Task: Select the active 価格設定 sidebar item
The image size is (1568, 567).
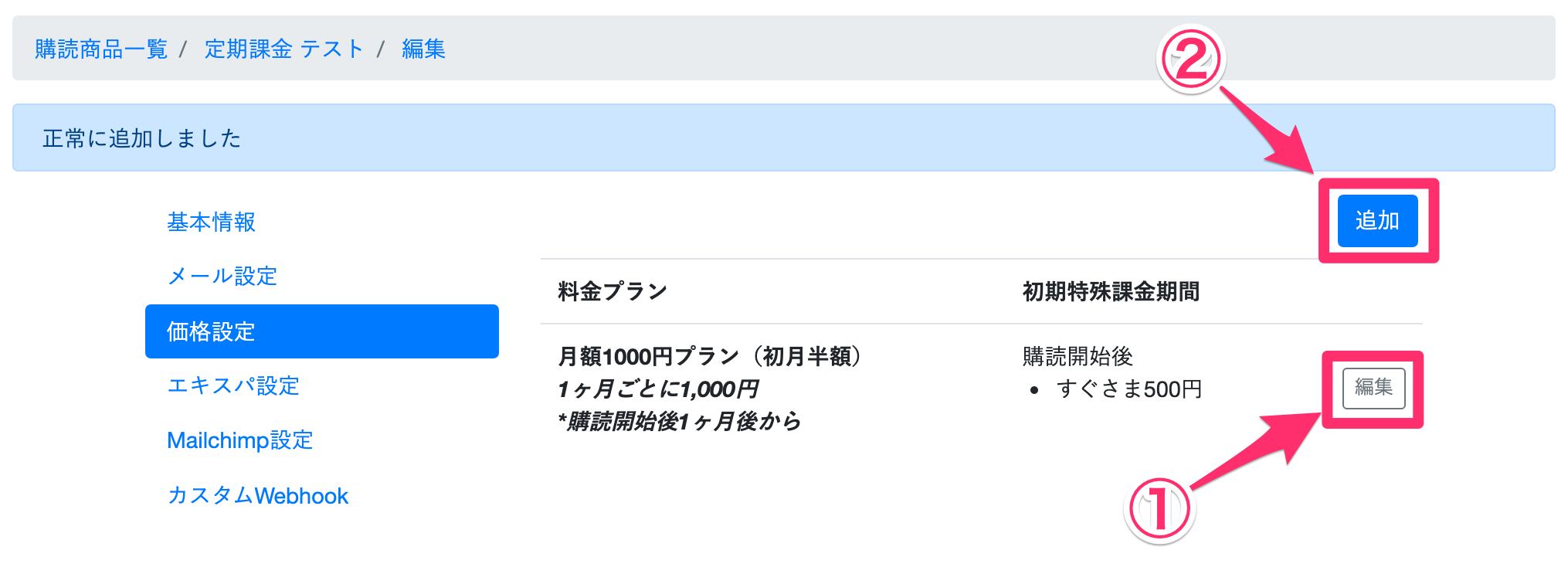Action: pos(321,331)
